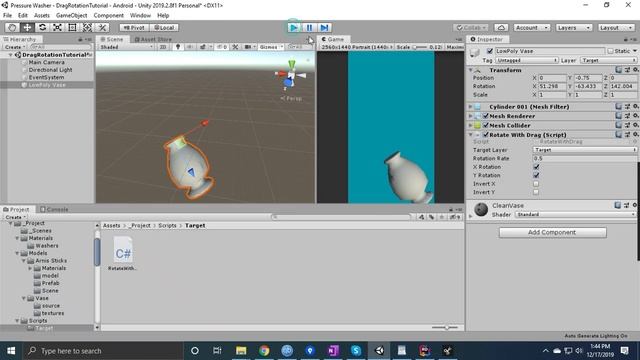Screen dimensions: 640x360
Task: Open cloud services icon
Action: point(501,28)
